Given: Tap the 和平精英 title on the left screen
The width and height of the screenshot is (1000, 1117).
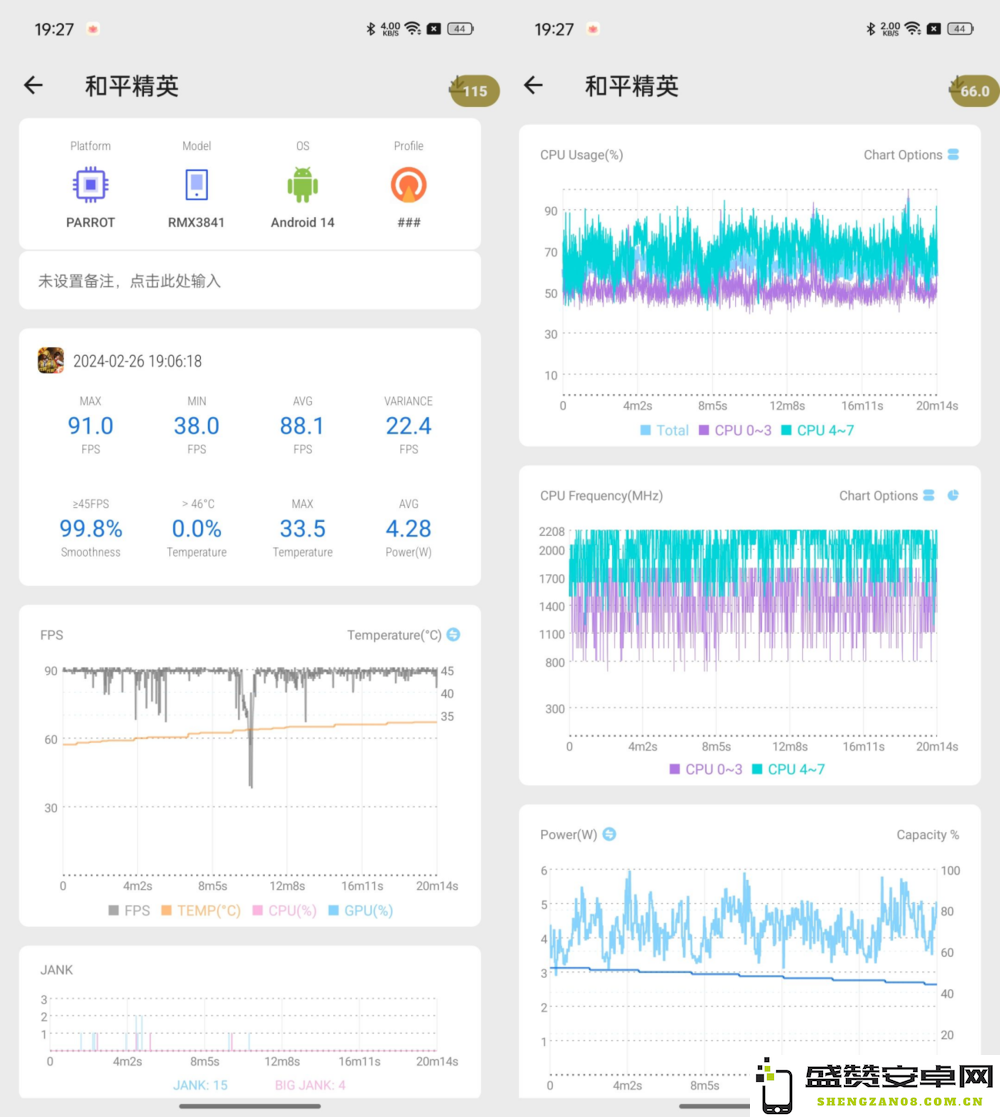Looking at the screenshot, I should pos(132,86).
